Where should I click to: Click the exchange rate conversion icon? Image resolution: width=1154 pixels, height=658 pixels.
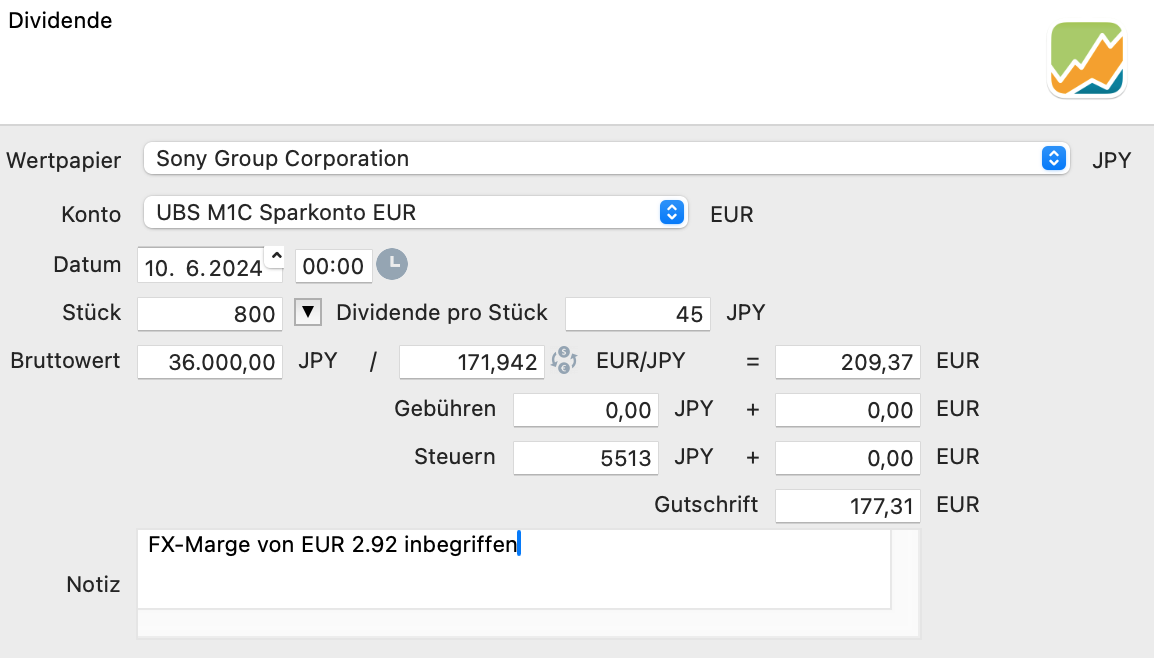click(564, 361)
